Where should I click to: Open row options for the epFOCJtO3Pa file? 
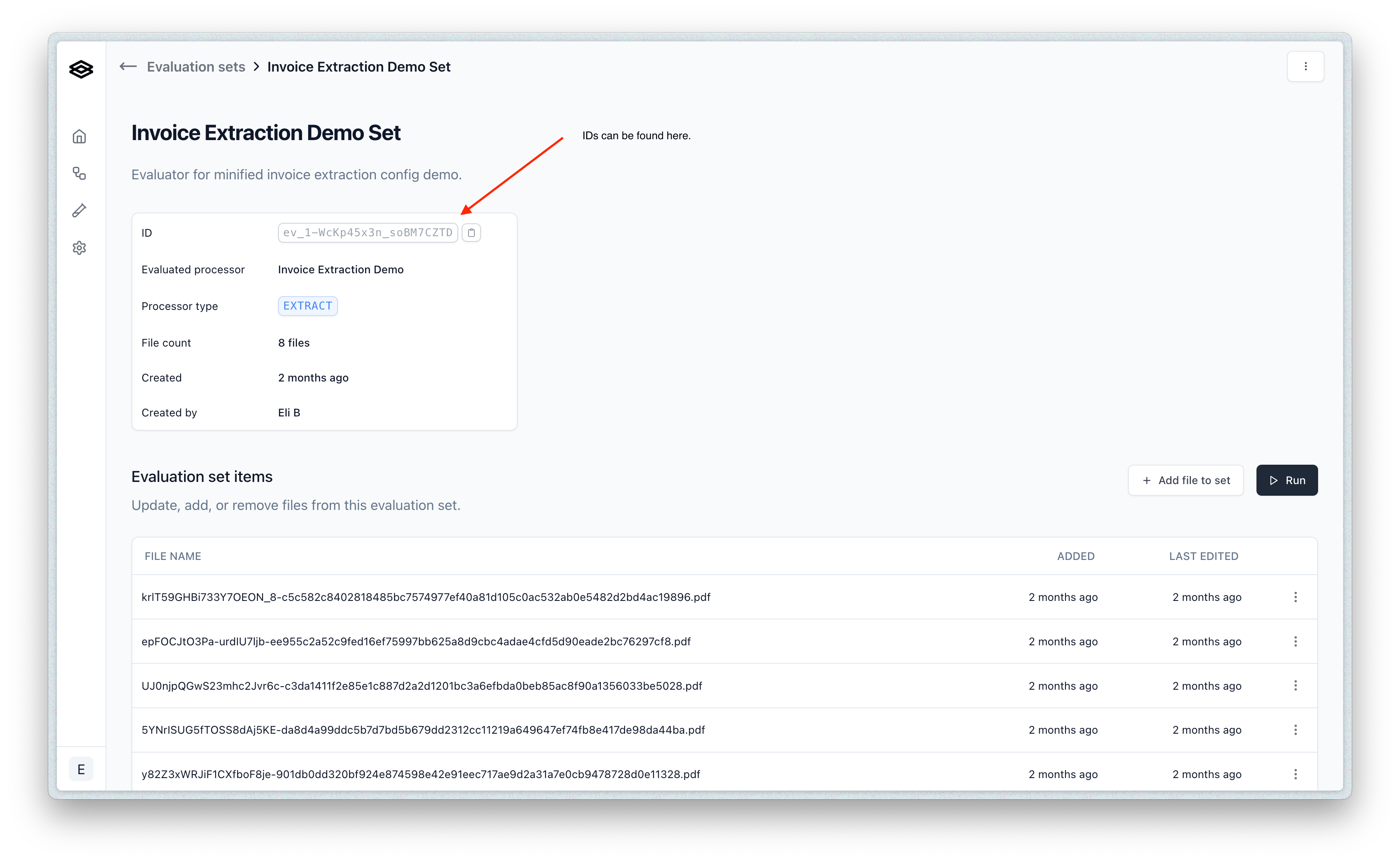pyautogui.click(x=1295, y=641)
